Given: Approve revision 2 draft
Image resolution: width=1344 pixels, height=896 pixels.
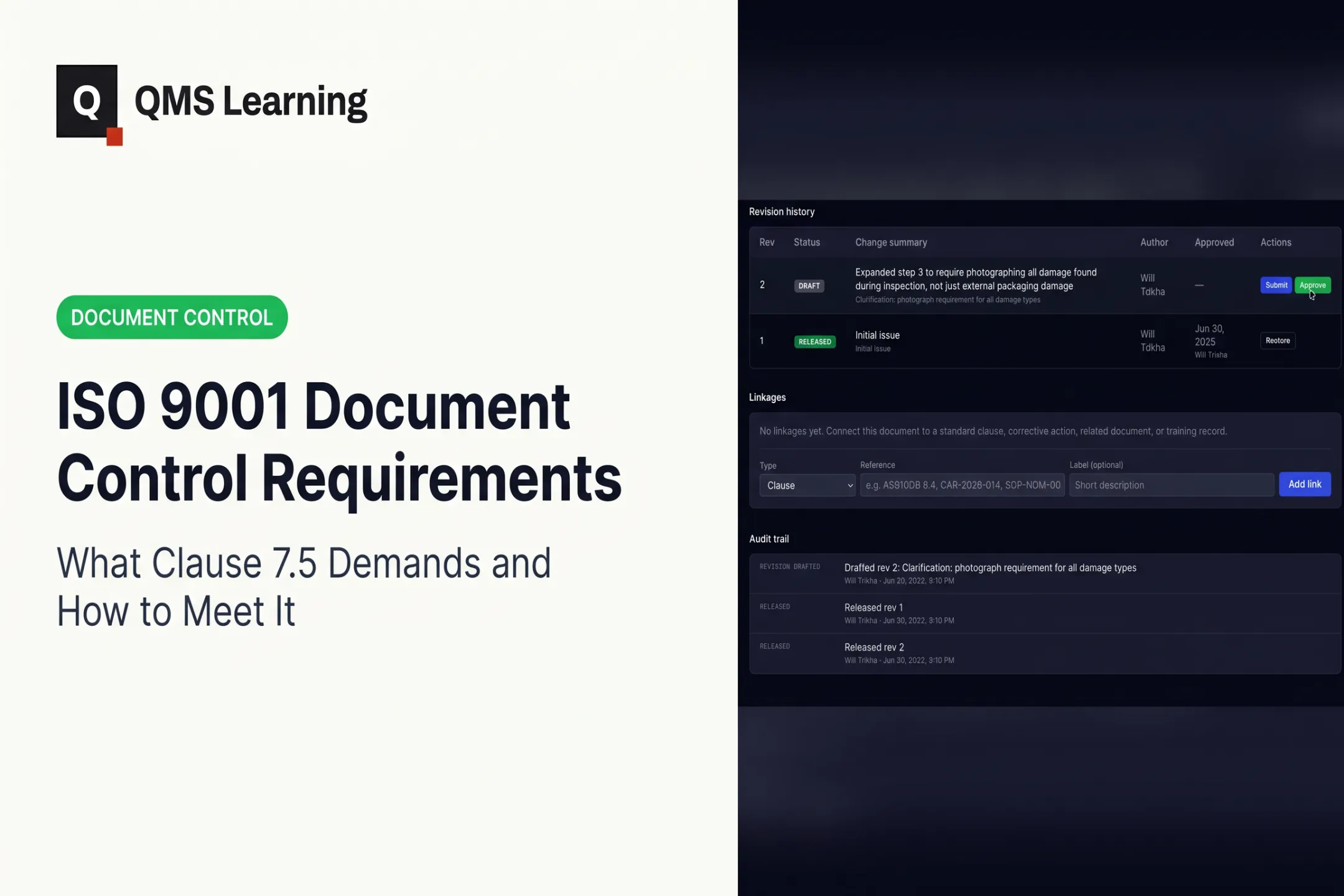Looking at the screenshot, I should (1312, 285).
